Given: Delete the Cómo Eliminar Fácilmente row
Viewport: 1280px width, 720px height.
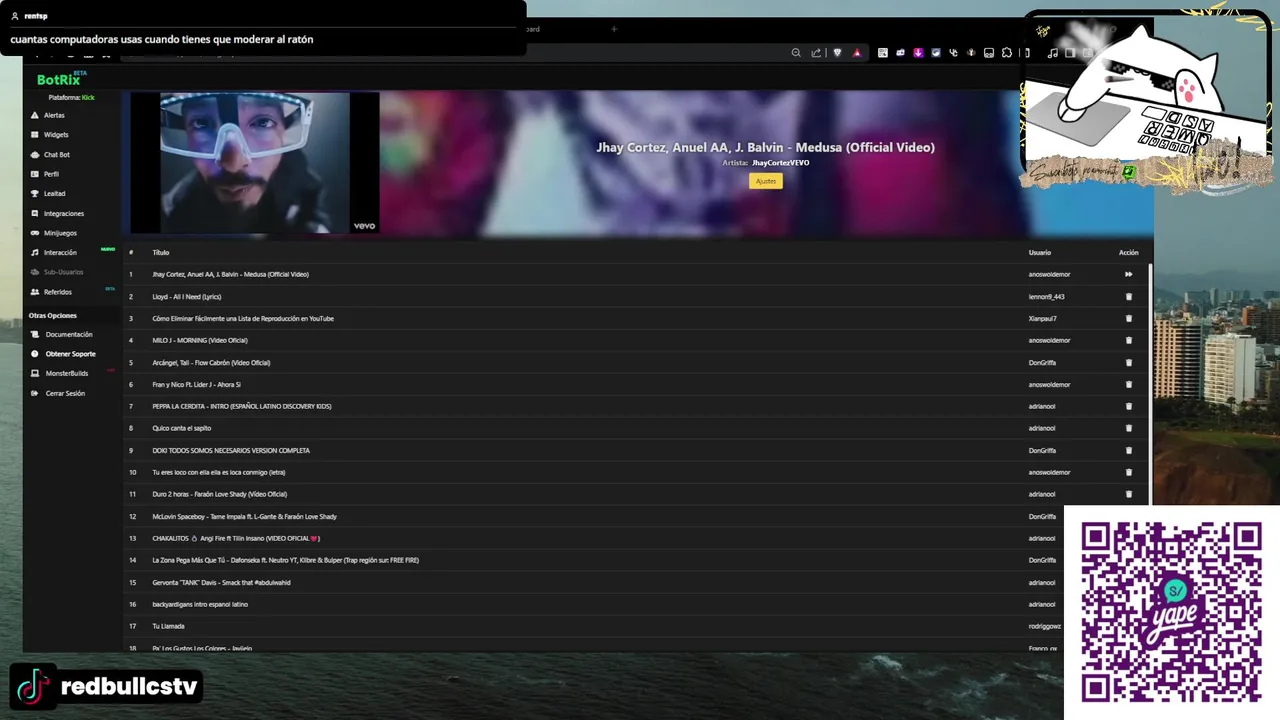Looking at the screenshot, I should [1129, 318].
